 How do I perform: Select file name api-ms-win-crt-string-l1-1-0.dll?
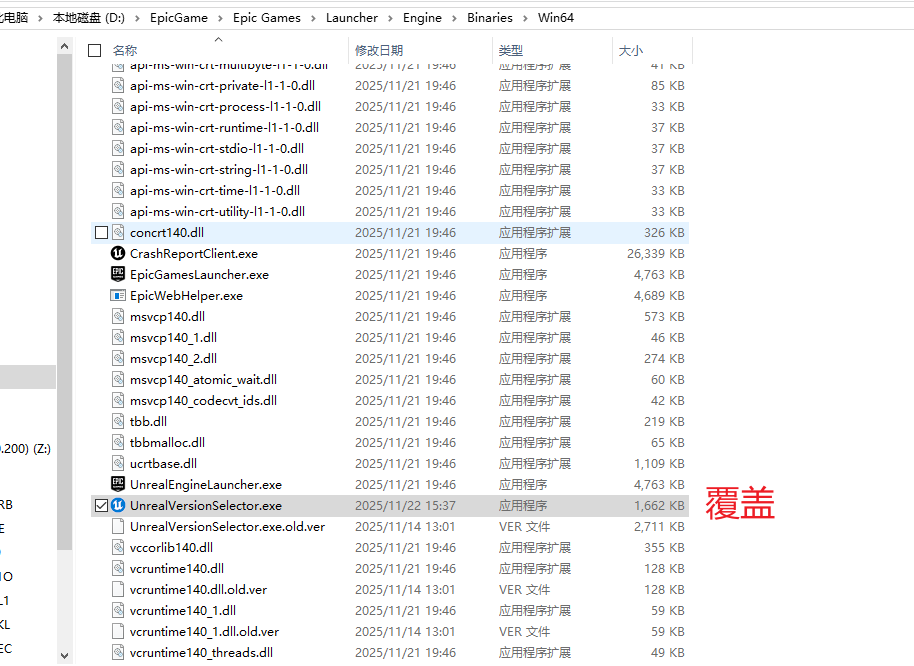[x=219, y=170]
